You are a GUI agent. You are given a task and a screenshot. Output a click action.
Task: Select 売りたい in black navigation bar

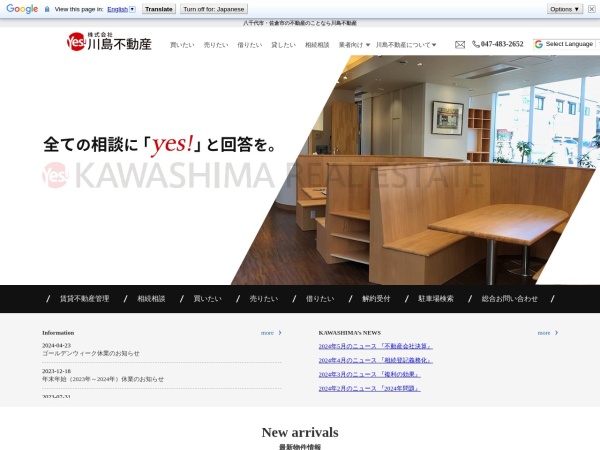point(264,299)
